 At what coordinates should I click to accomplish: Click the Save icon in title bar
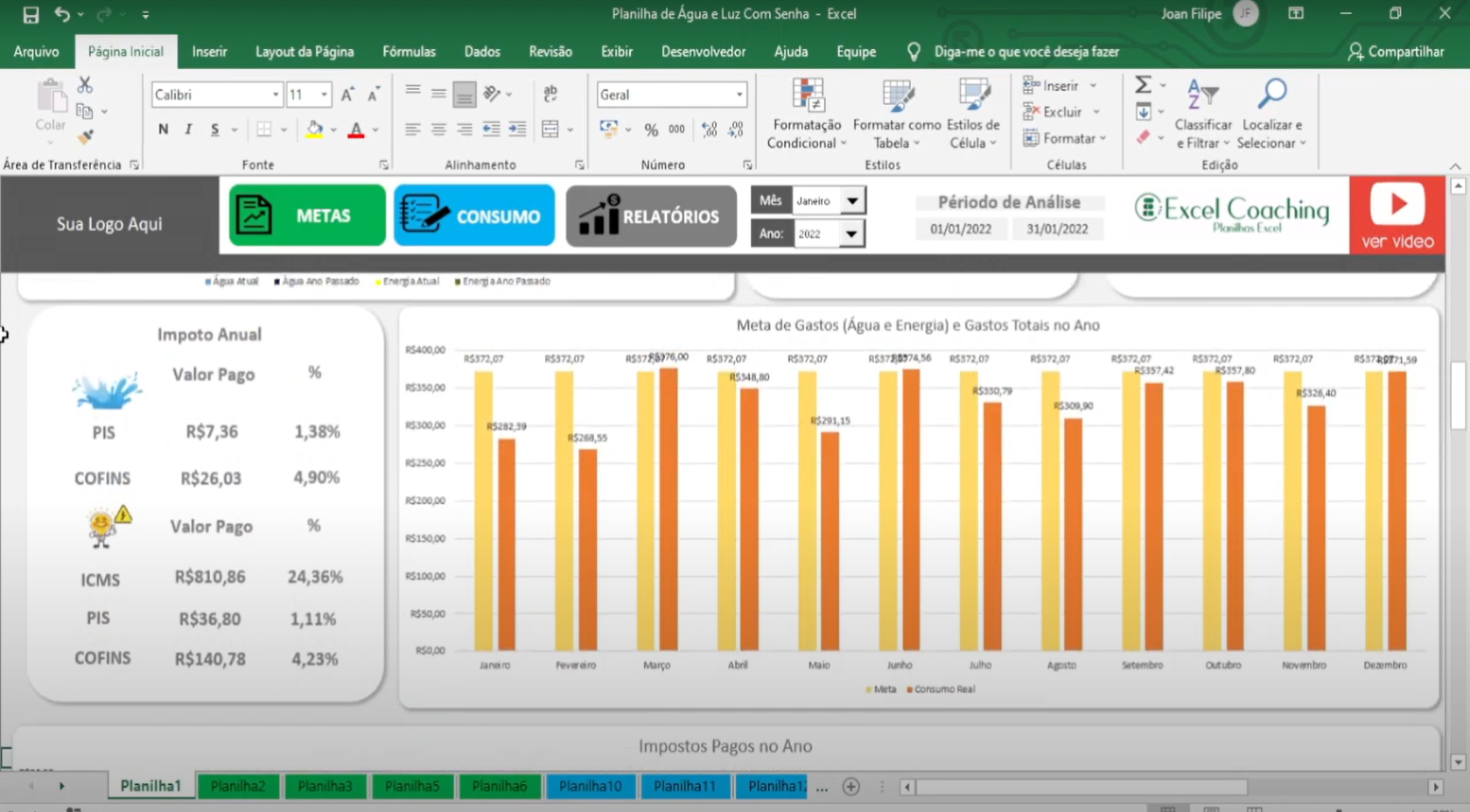click(x=31, y=14)
